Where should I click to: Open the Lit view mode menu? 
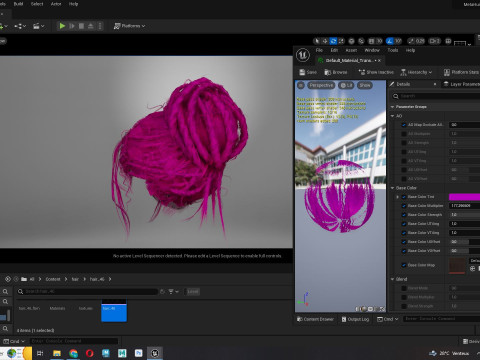click(x=346, y=85)
